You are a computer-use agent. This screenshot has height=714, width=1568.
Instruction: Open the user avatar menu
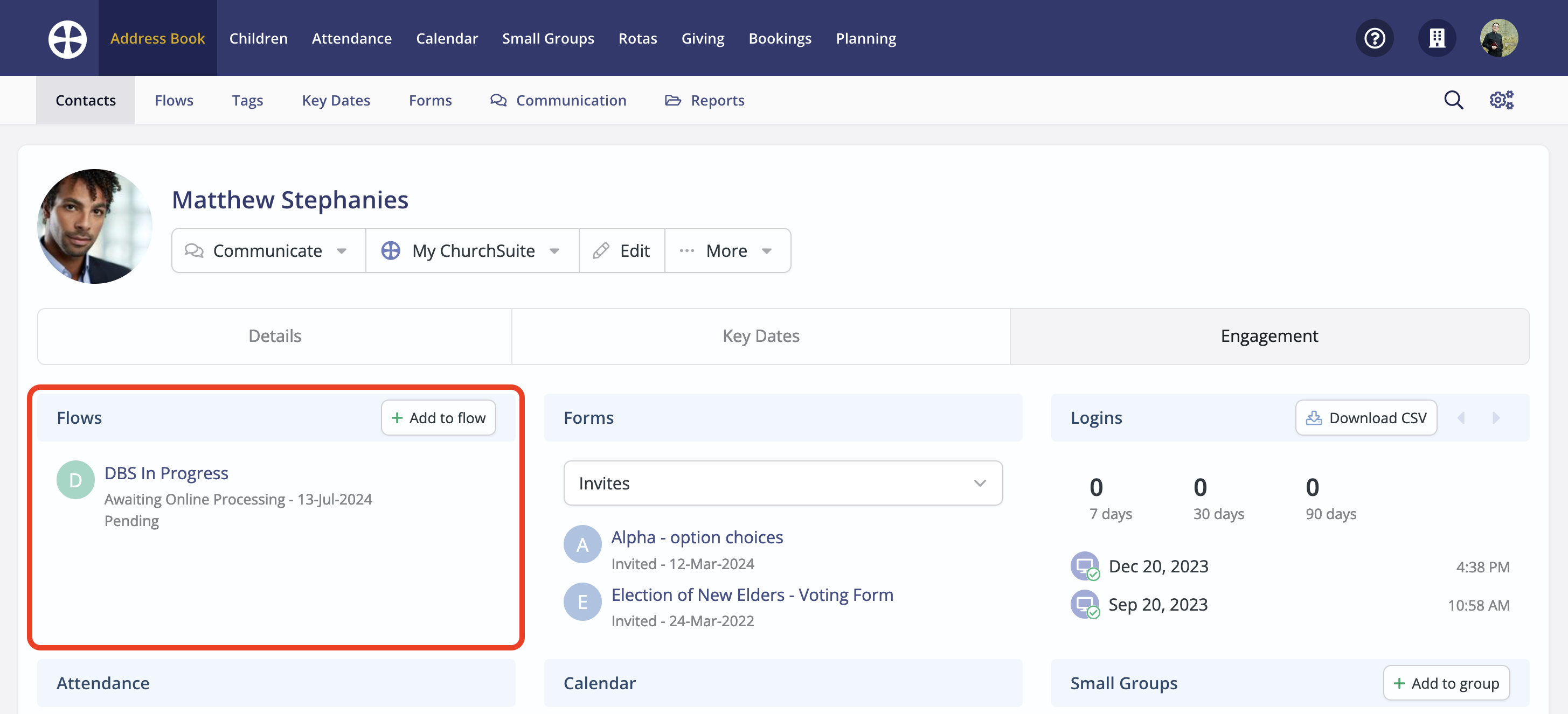[1499, 38]
